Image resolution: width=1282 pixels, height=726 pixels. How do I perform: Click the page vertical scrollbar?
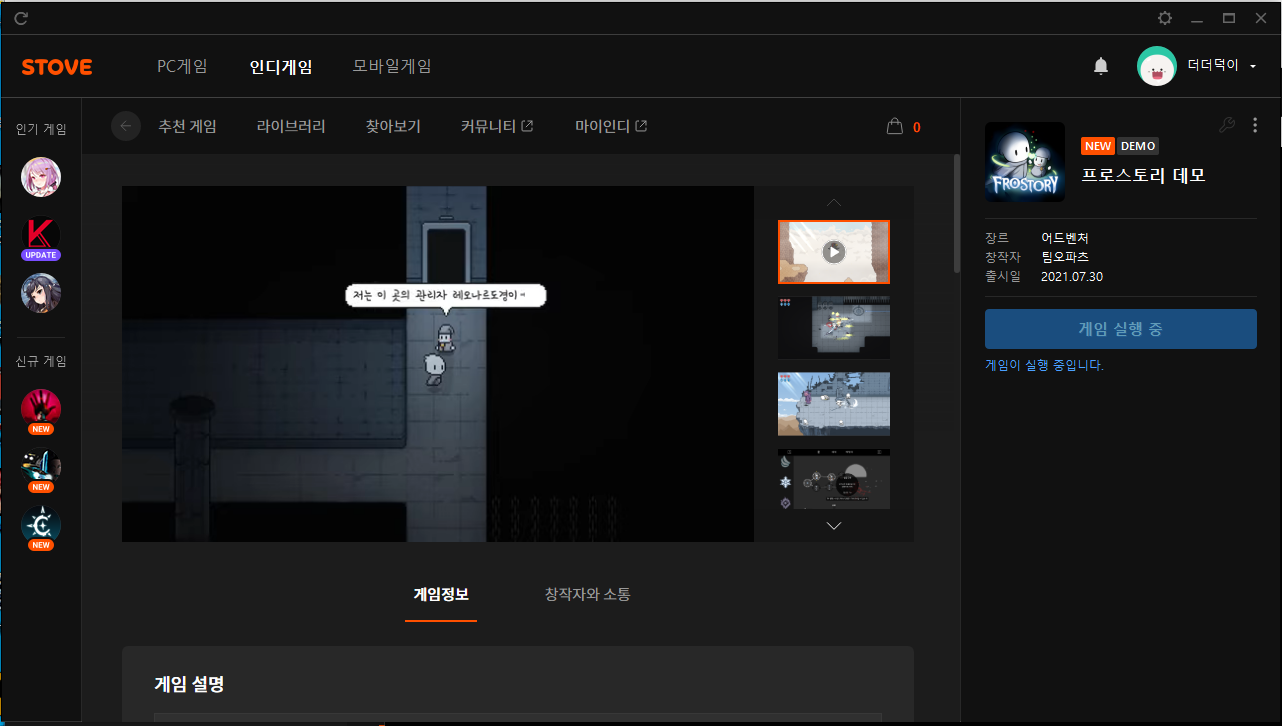click(x=957, y=213)
